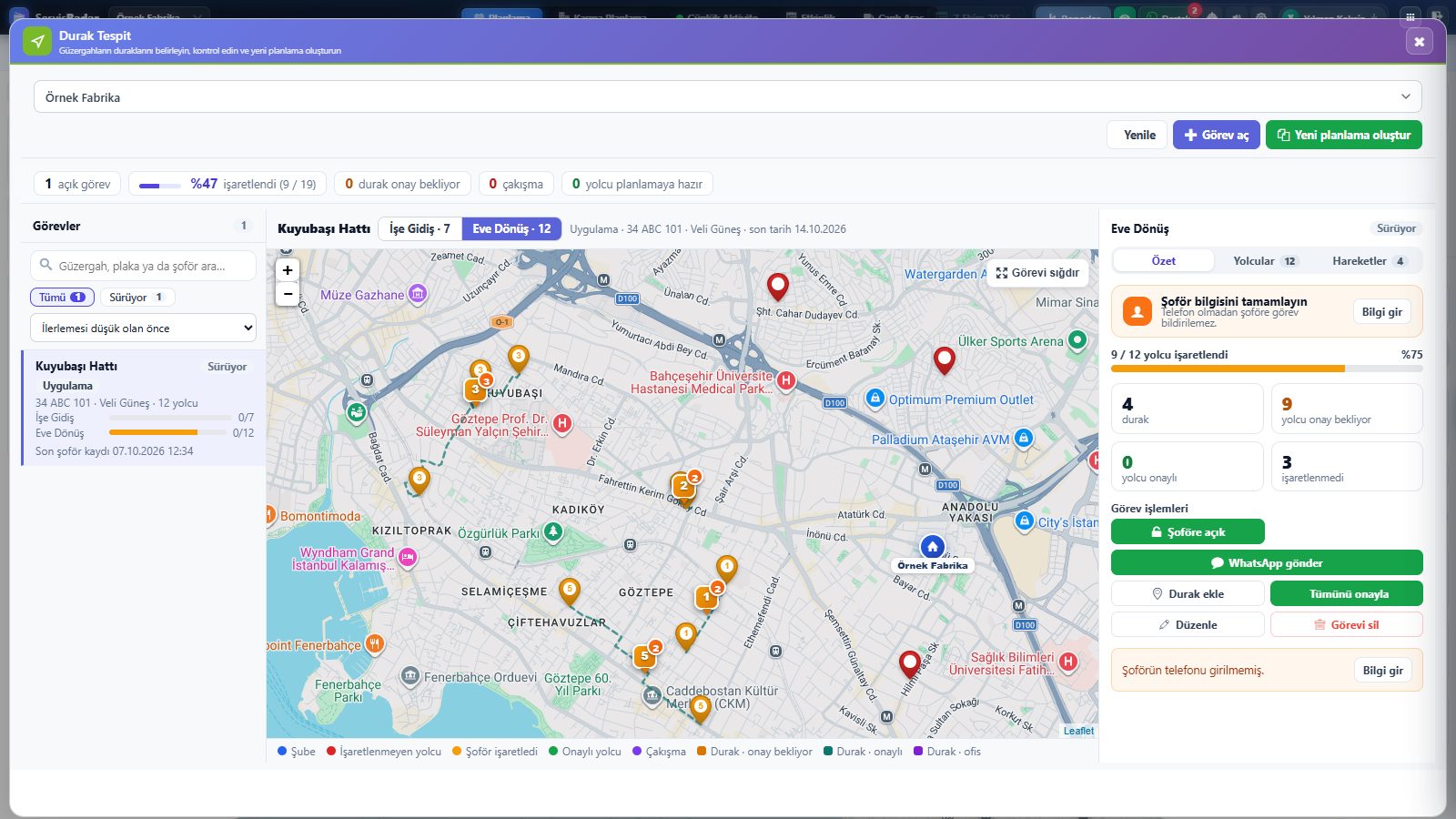This screenshot has height=819, width=1456.
Task: Click red marker near Şht. Cahar Dudayev Cd.
Action: [777, 287]
